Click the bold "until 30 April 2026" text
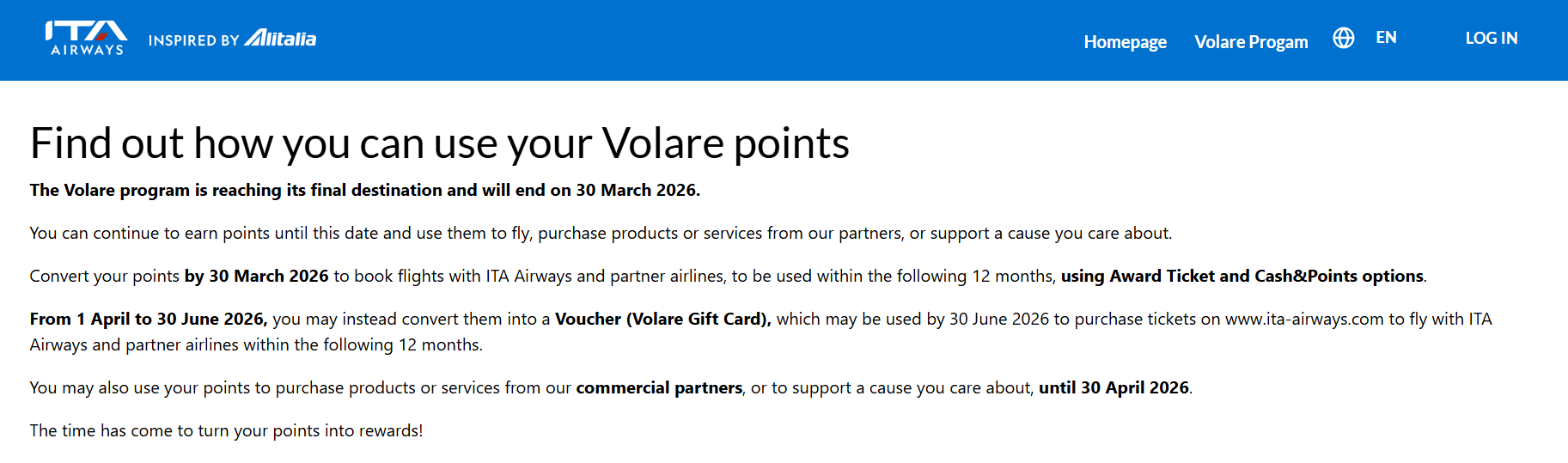1568x463 pixels. [1113, 387]
